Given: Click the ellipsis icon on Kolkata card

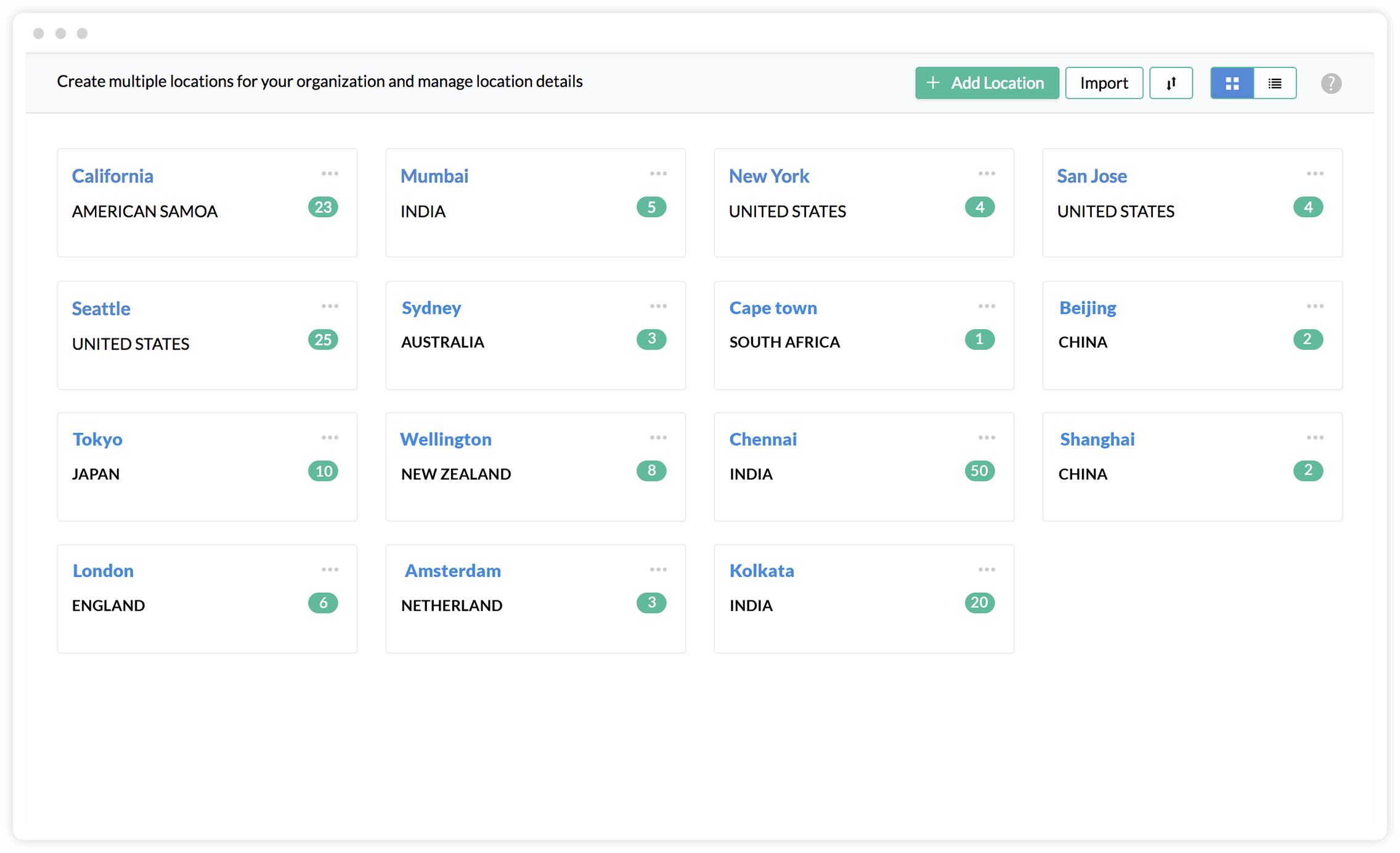Looking at the screenshot, I should click(987, 569).
